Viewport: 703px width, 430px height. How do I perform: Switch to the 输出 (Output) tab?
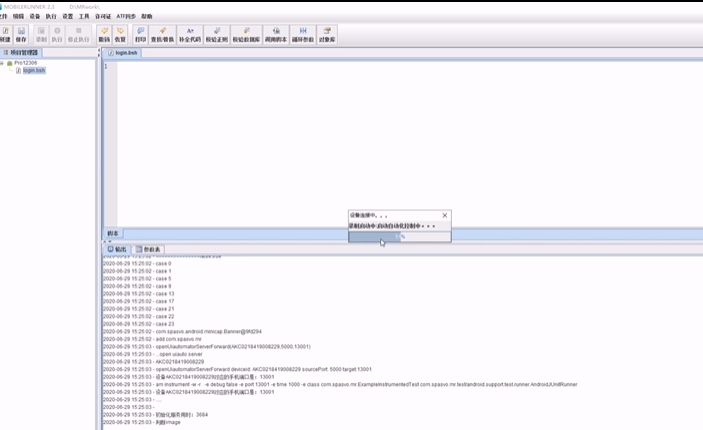[x=119, y=248]
